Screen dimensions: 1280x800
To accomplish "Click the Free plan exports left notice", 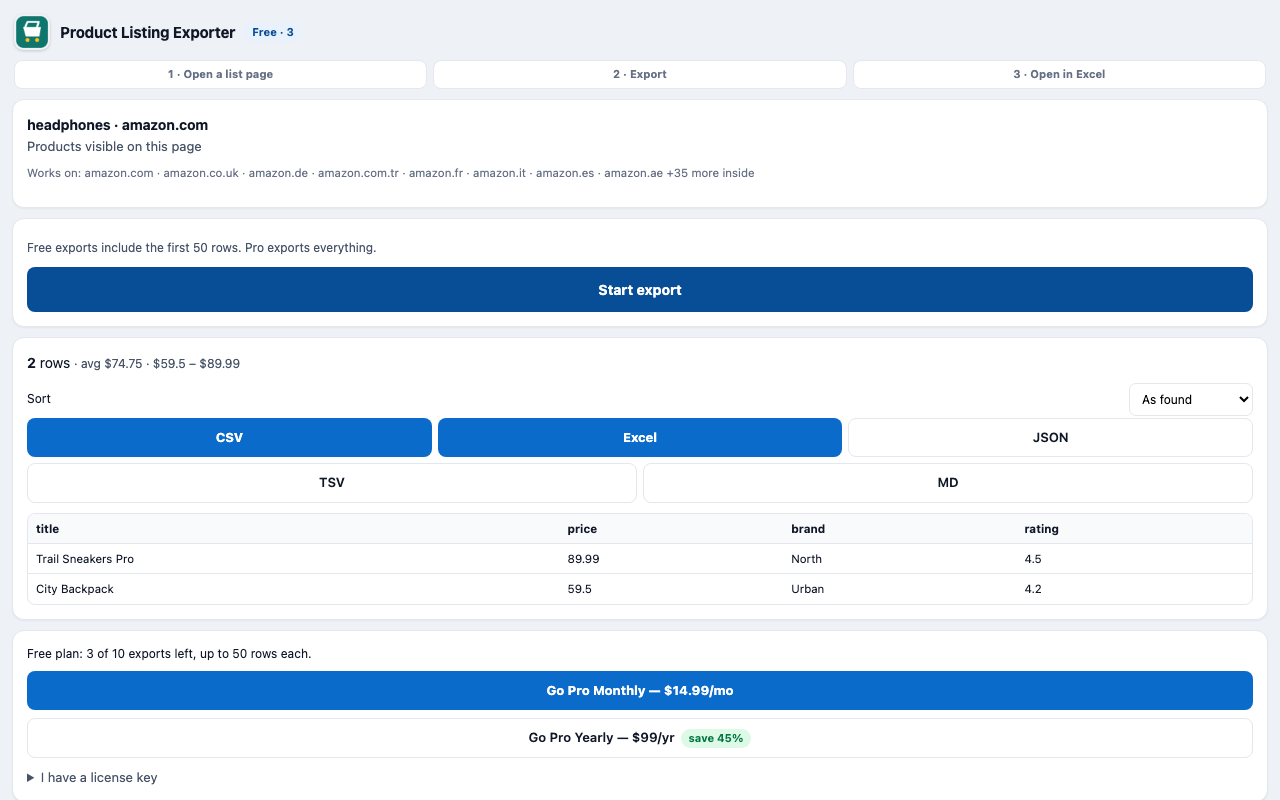I will click(x=169, y=653).
